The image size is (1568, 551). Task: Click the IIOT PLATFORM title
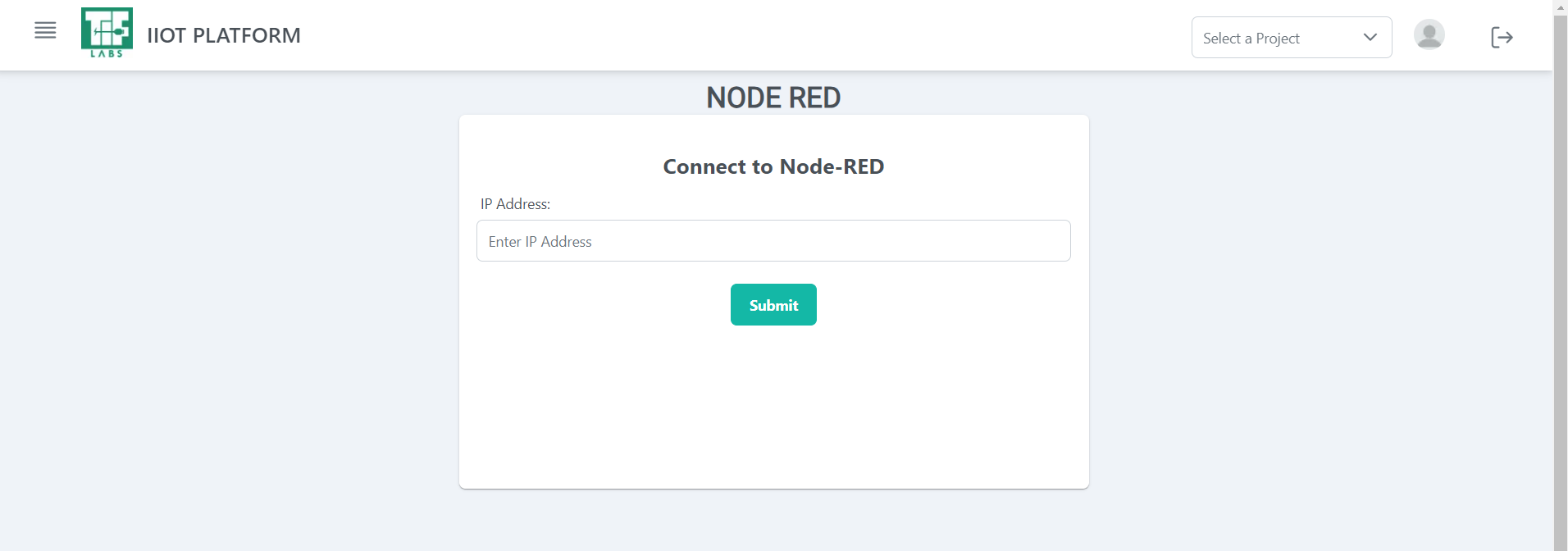(224, 35)
